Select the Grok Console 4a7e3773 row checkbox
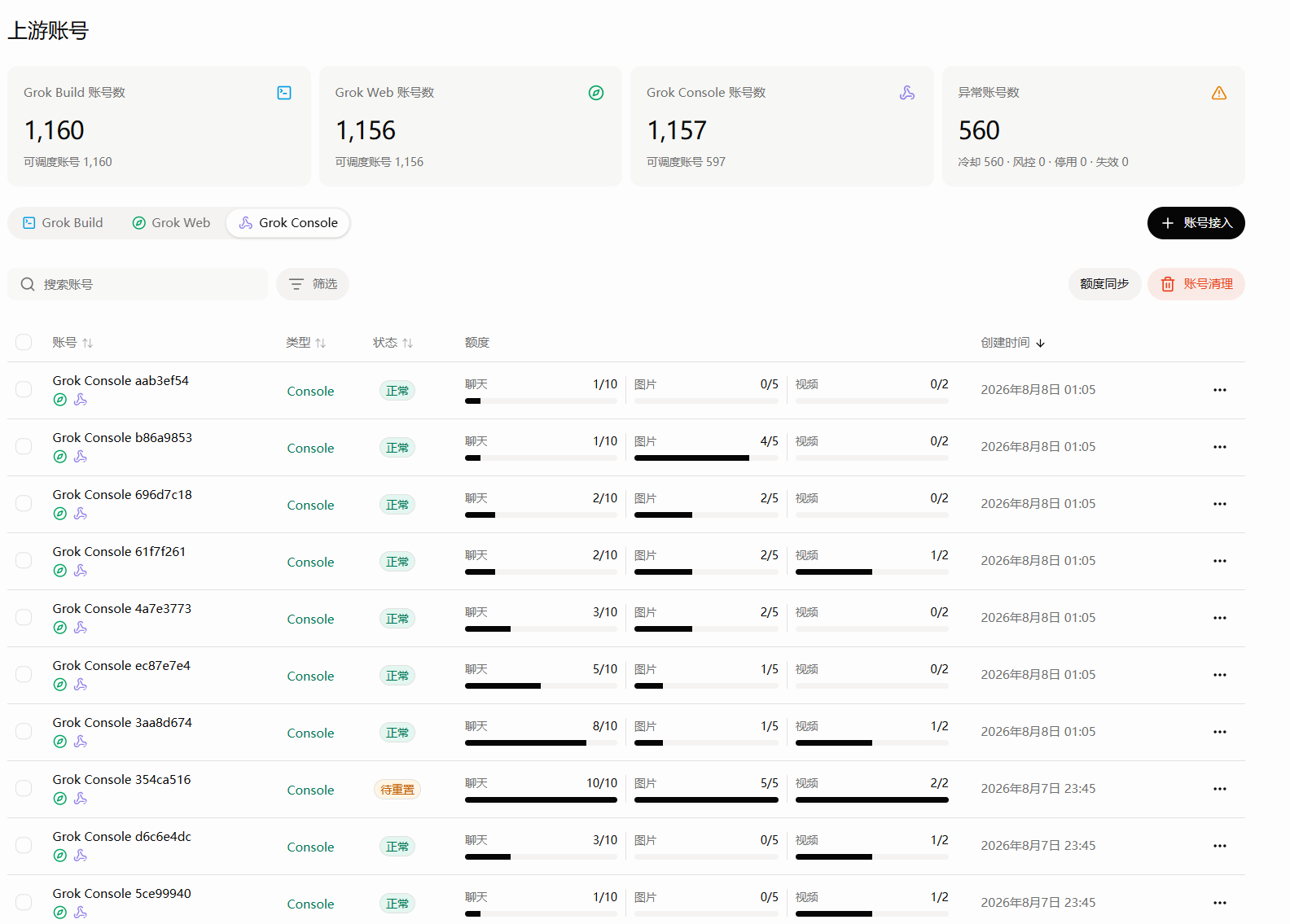The width and height of the screenshot is (1290, 924). (24, 617)
